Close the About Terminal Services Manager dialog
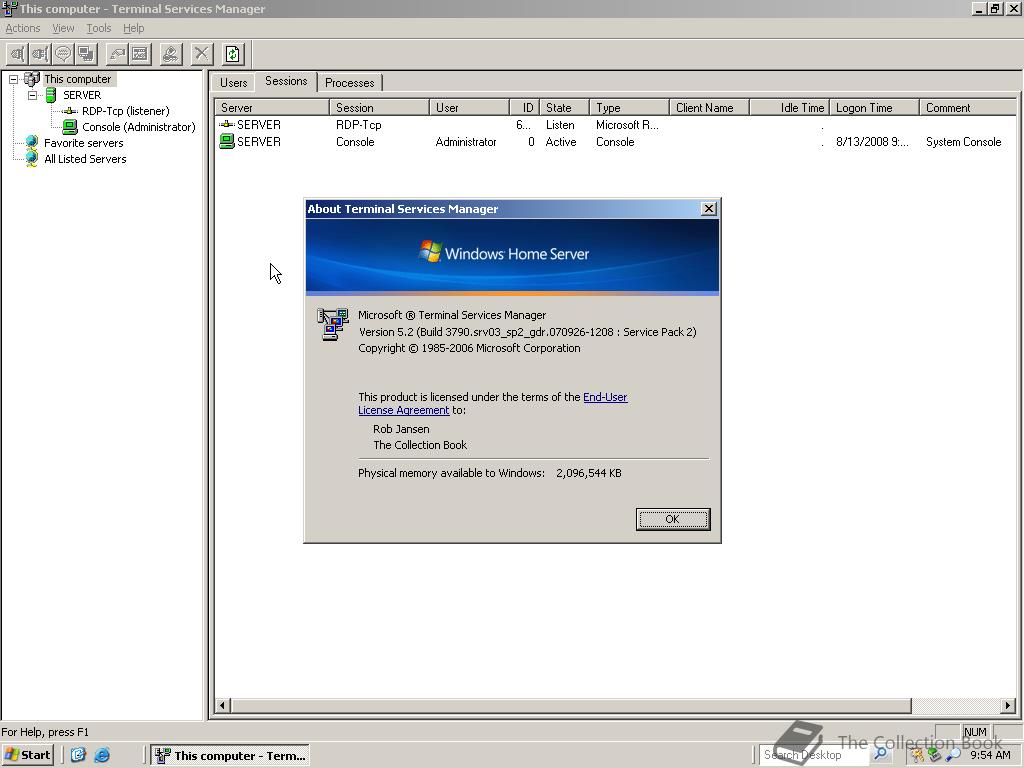The height and width of the screenshot is (768, 1024). (x=709, y=208)
